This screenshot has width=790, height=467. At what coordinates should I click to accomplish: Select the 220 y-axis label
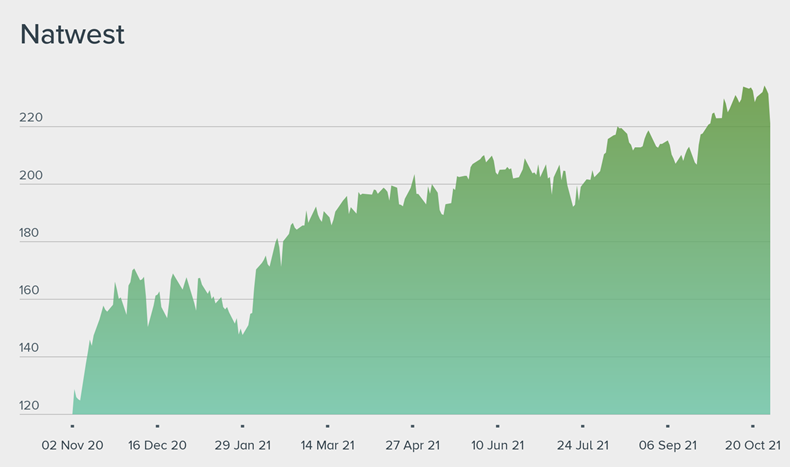pos(31,117)
